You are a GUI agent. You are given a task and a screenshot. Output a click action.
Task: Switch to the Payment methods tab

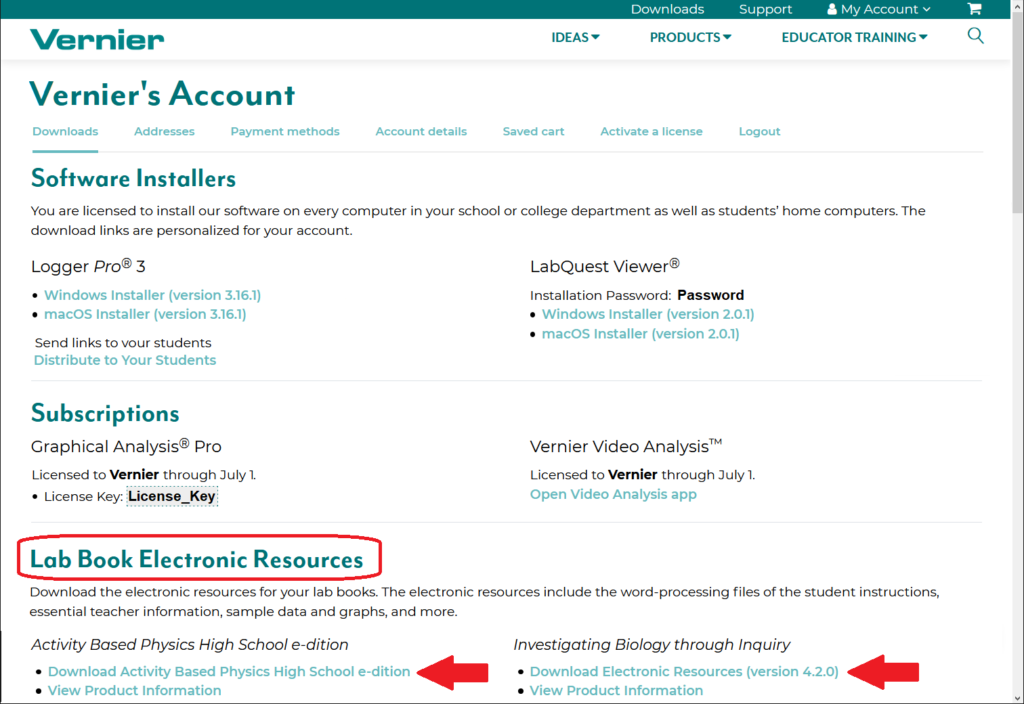click(x=285, y=131)
